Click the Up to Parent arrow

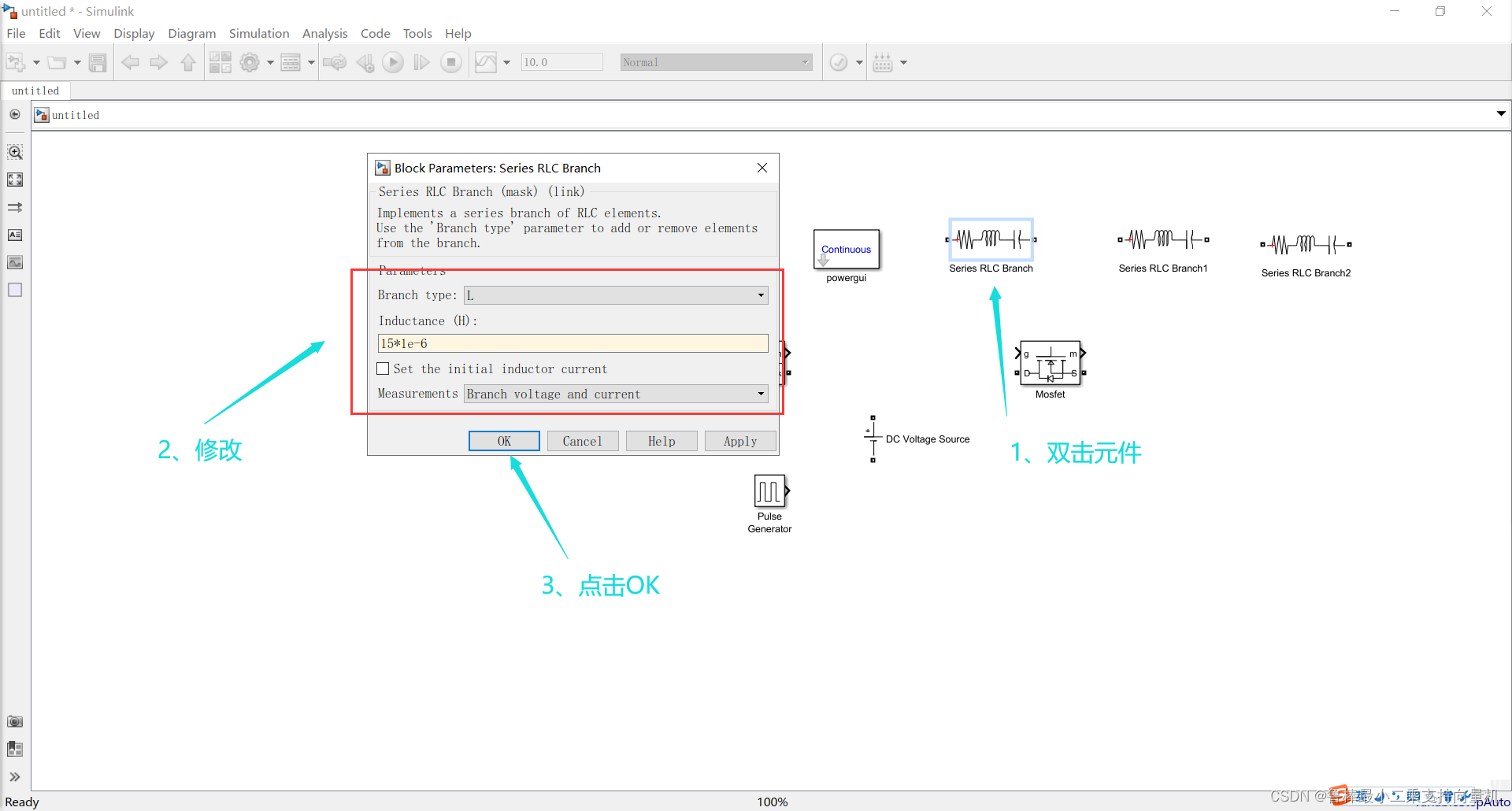[188, 62]
